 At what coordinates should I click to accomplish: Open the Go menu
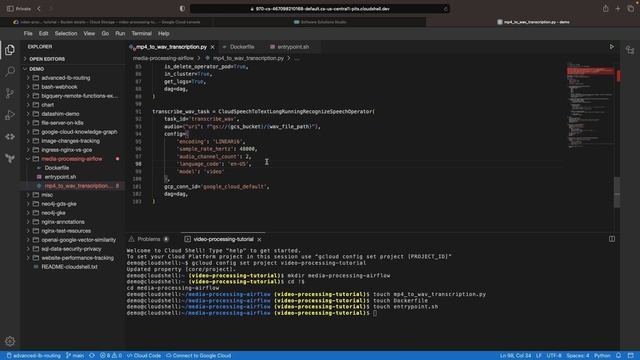coord(105,33)
